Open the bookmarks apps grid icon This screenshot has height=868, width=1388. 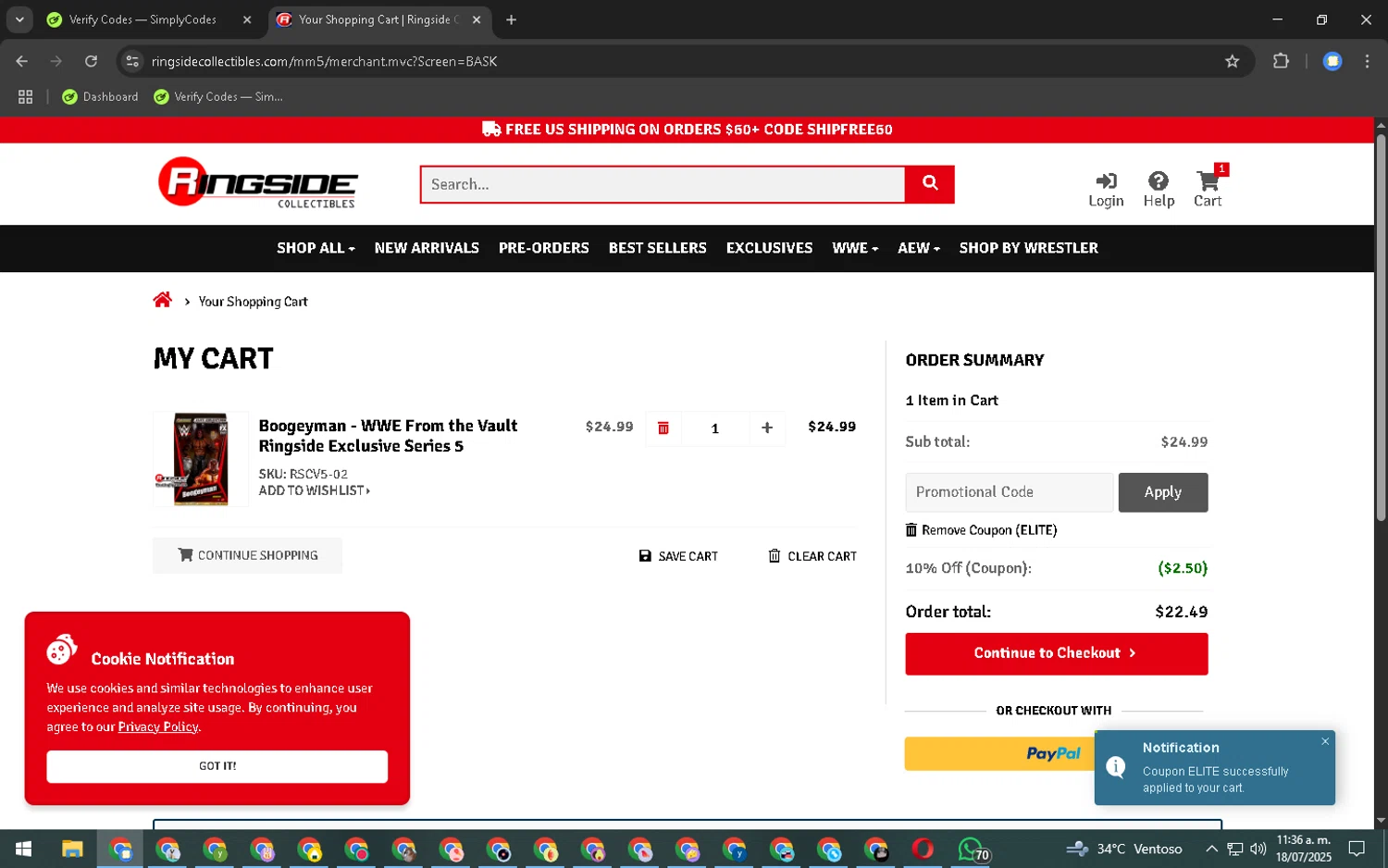[x=25, y=96]
